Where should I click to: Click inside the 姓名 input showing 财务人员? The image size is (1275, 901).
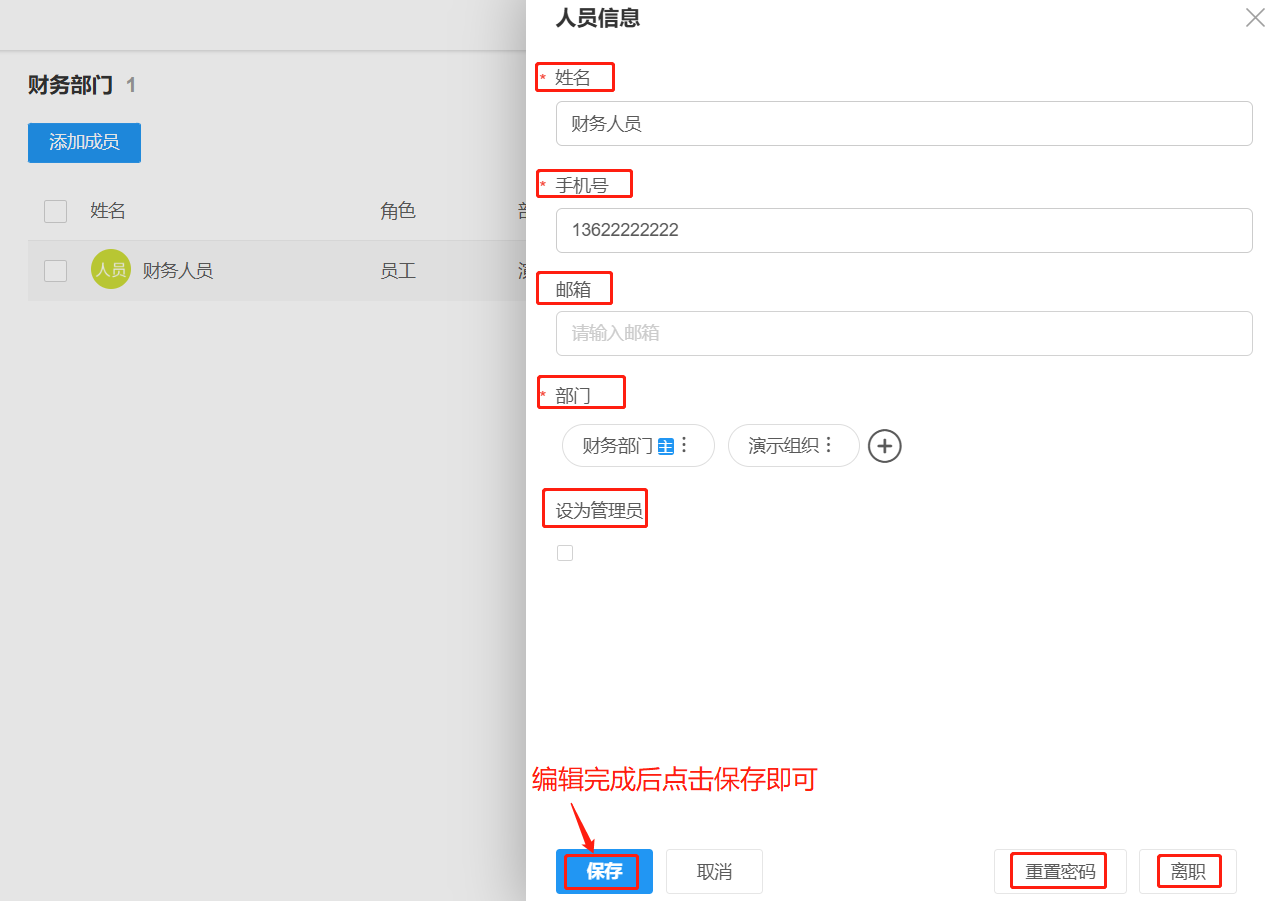click(903, 124)
